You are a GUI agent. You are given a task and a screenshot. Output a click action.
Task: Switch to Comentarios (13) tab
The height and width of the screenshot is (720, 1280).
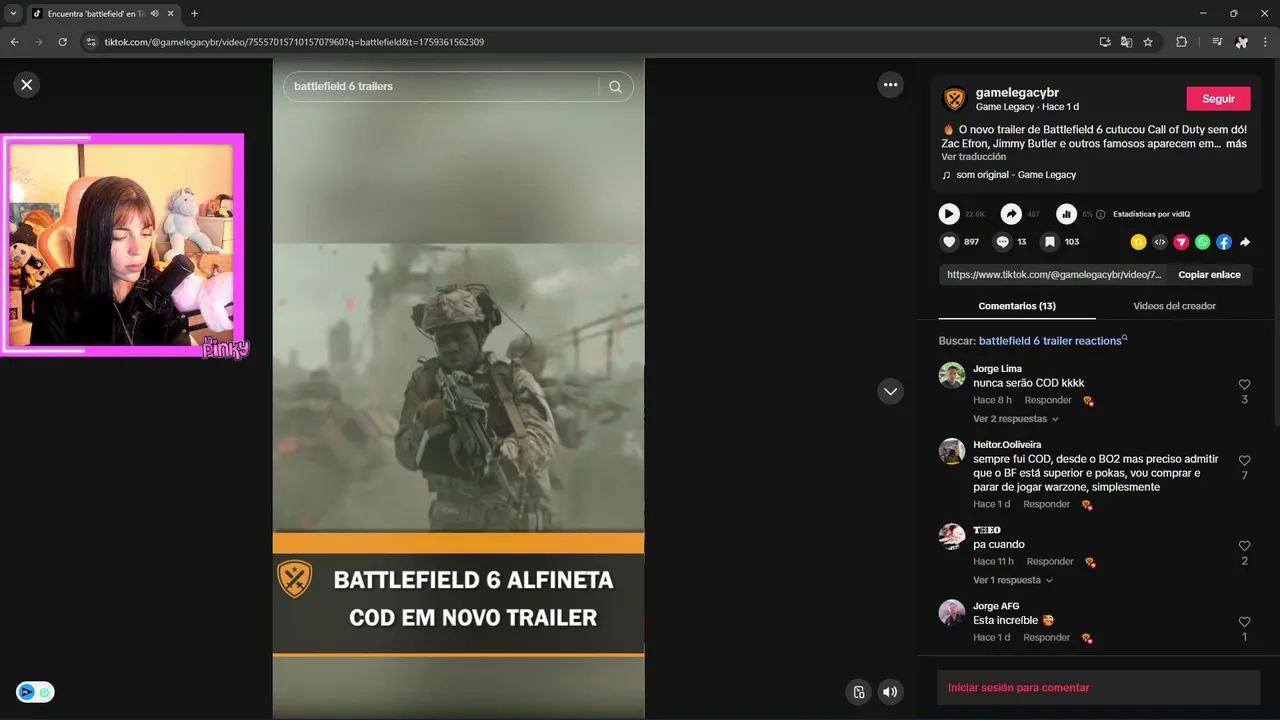tap(1017, 306)
